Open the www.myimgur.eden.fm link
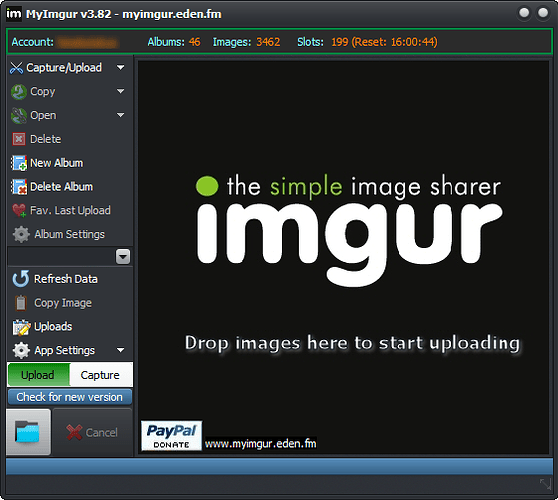 (260, 444)
